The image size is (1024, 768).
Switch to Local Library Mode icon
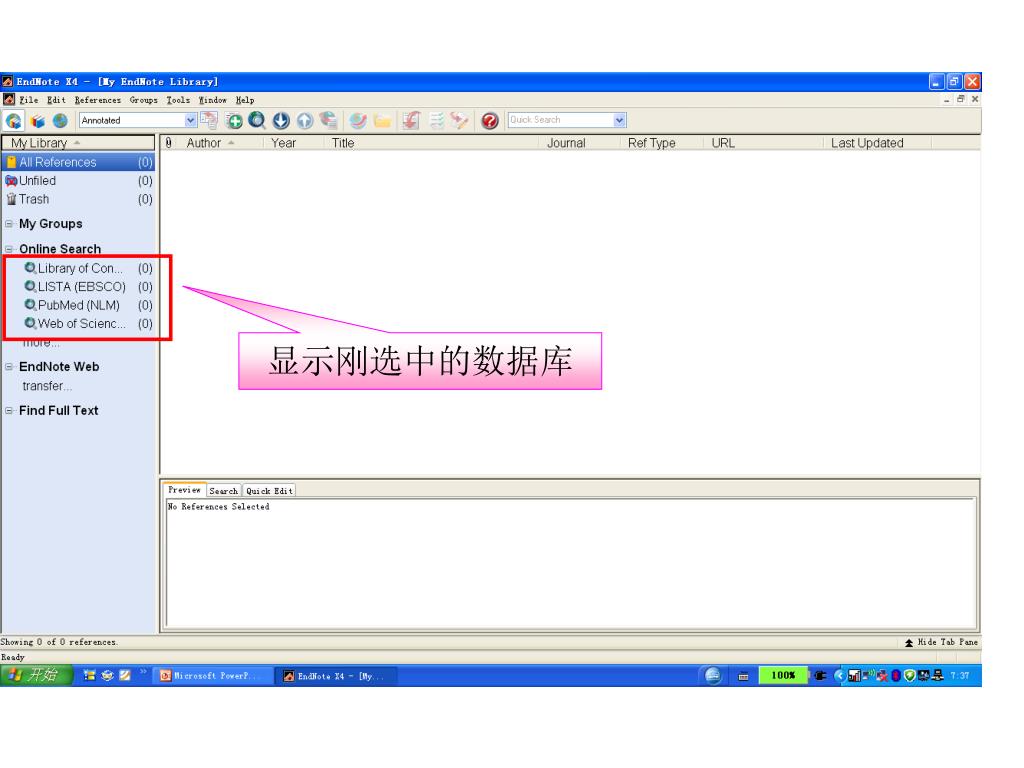click(38, 121)
